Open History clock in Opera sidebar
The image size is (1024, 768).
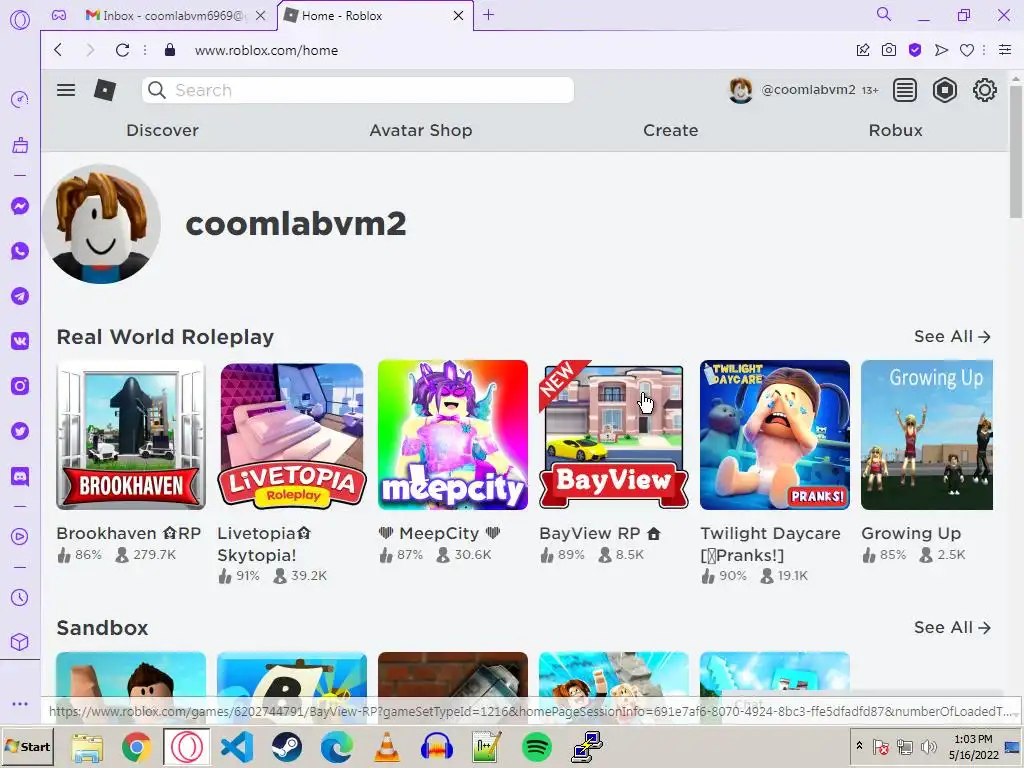click(20, 598)
